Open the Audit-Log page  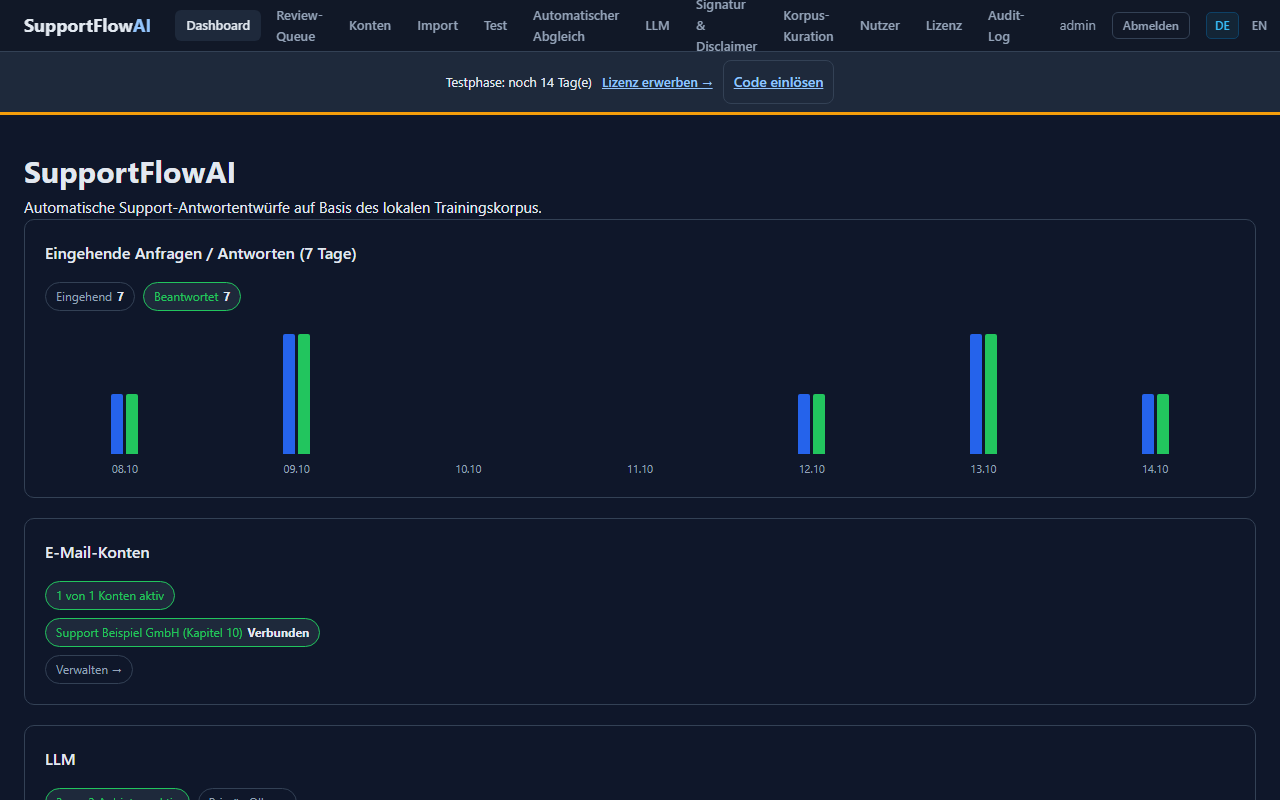(x=1006, y=26)
